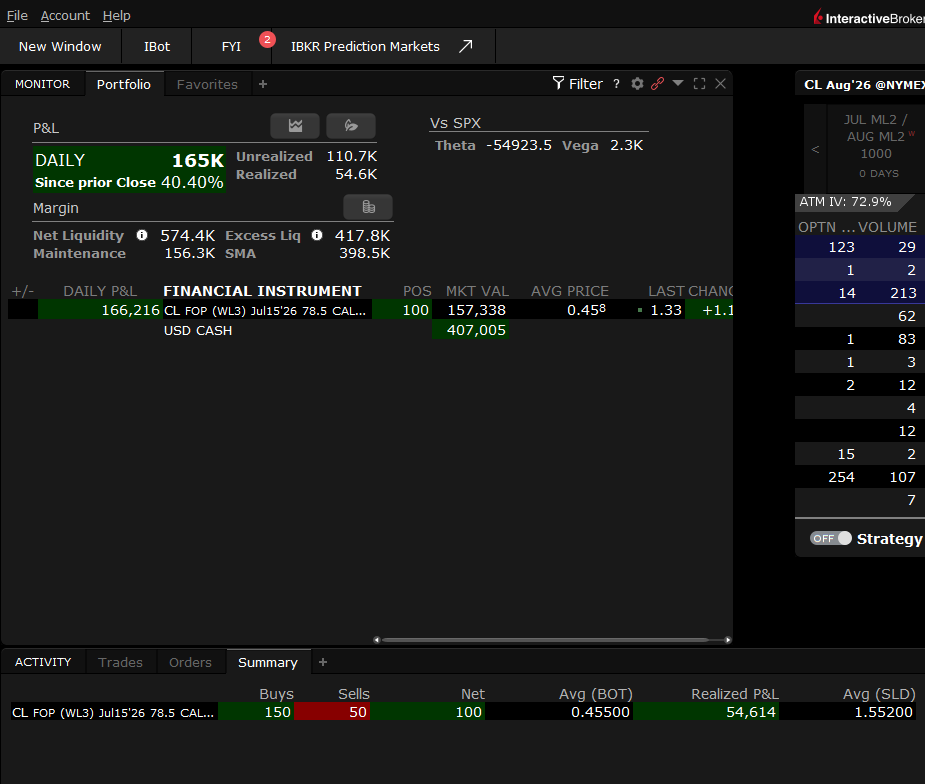Click the Filter label
The width and height of the screenshot is (925, 784).
586,84
